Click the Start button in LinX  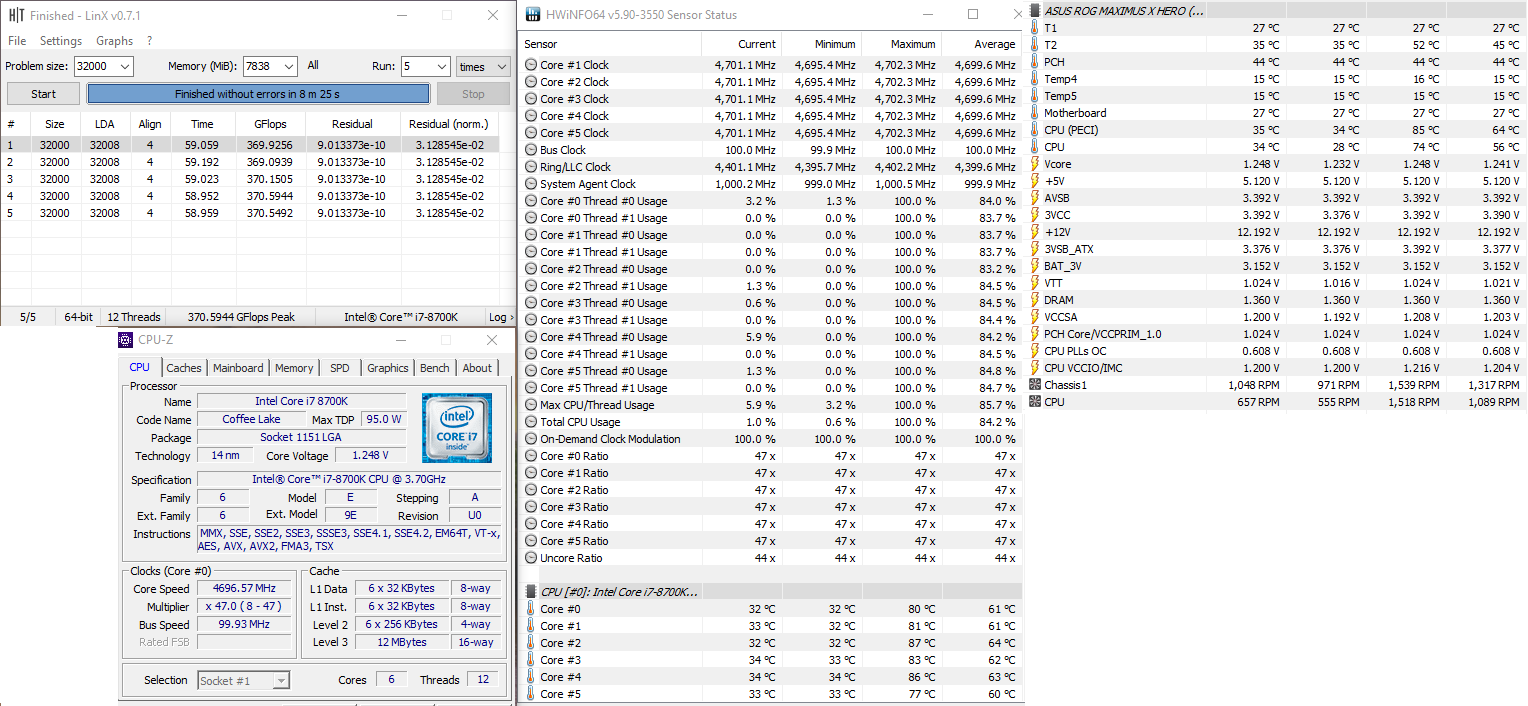pyautogui.click(x=44, y=94)
